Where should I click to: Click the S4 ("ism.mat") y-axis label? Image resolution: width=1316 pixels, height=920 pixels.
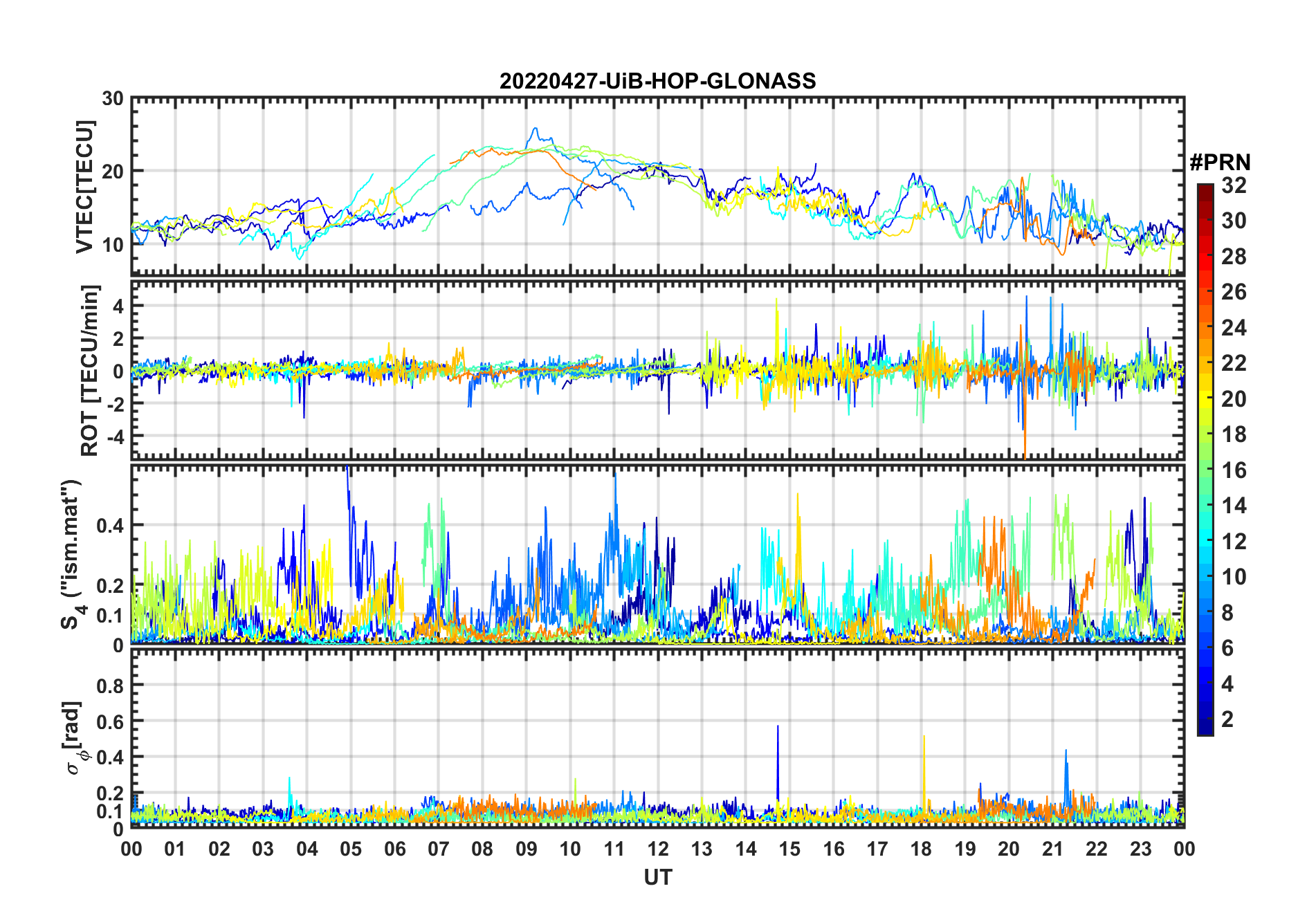[73, 555]
